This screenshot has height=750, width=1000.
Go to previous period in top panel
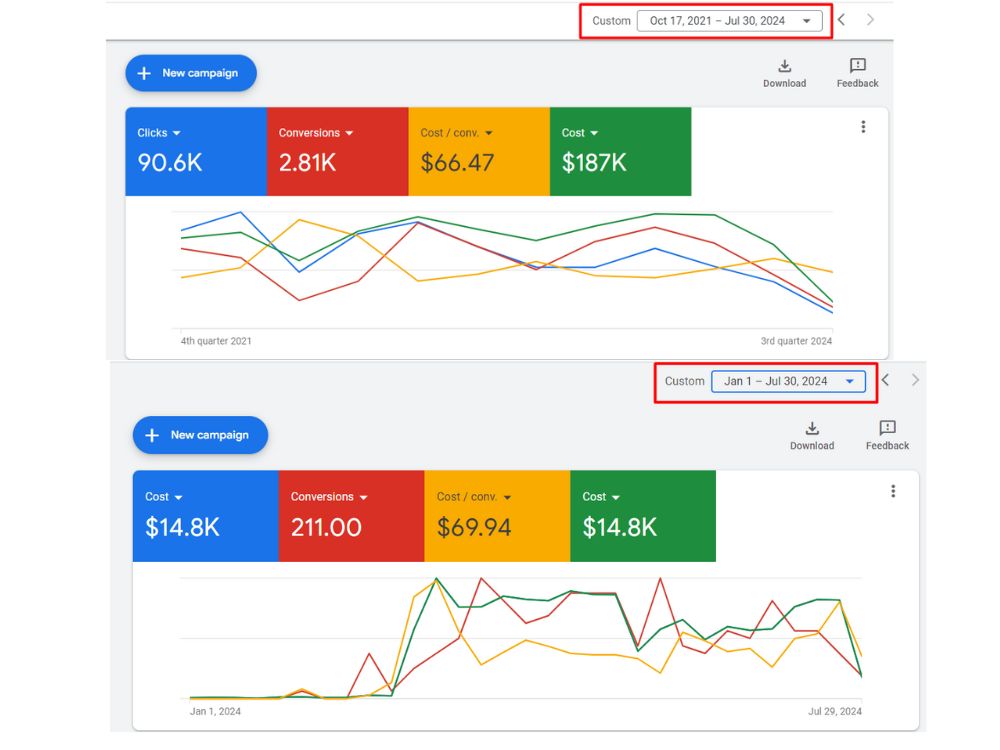[842, 20]
